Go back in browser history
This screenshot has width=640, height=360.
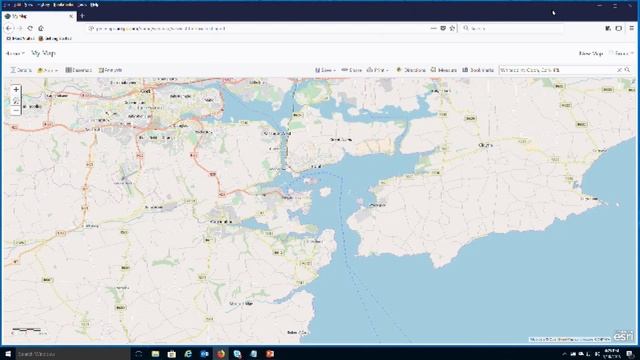9,28
